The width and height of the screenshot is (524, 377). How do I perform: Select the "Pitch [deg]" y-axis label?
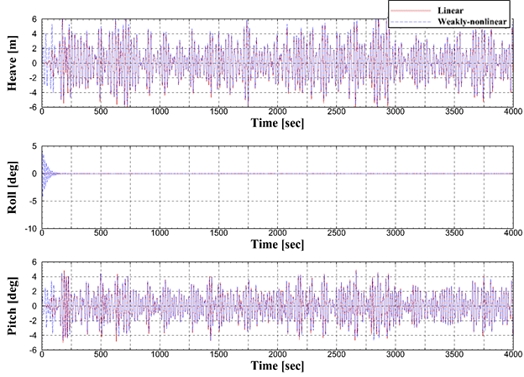[x=12, y=306]
